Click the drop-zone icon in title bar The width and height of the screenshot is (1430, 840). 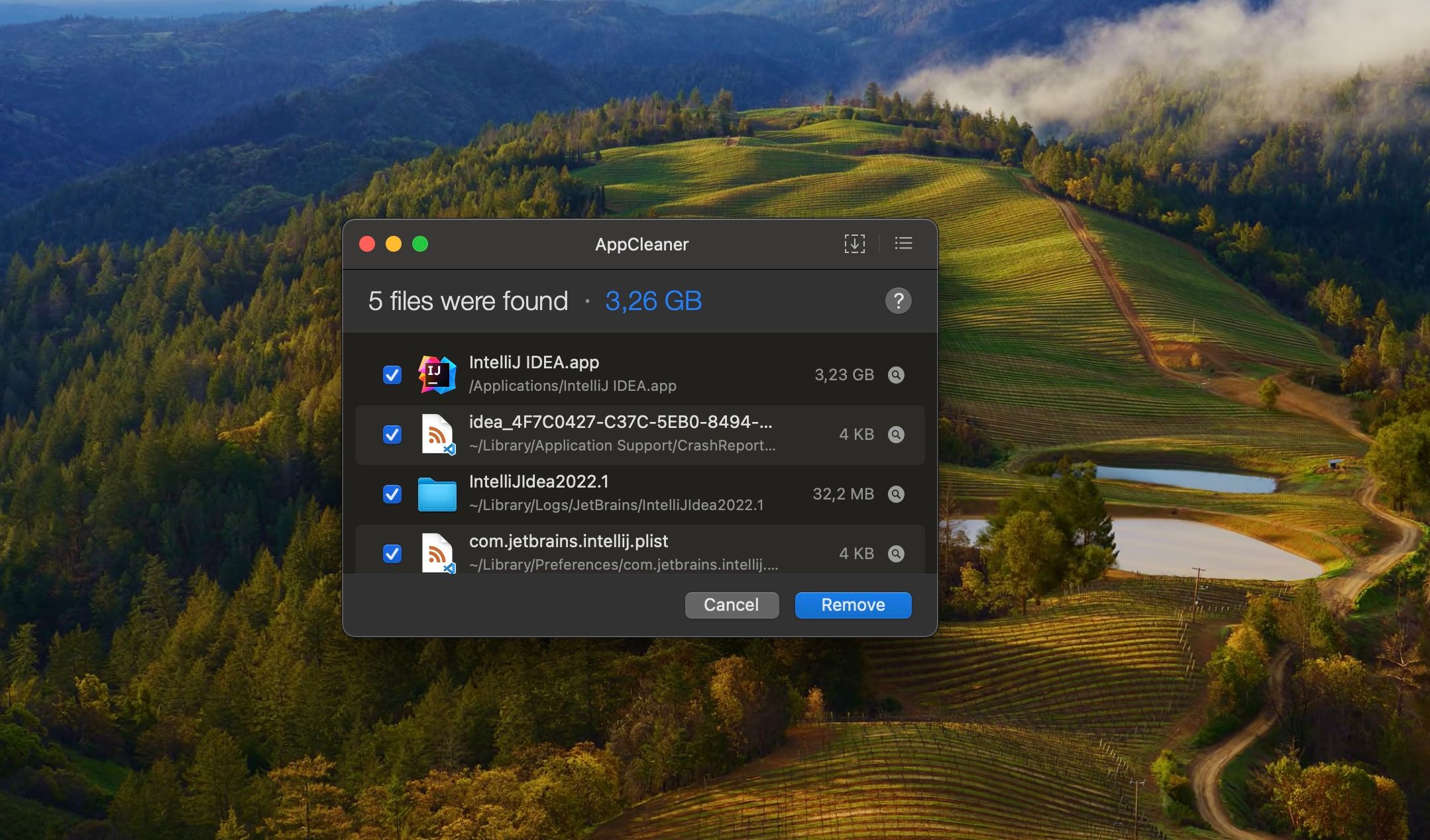tap(854, 244)
